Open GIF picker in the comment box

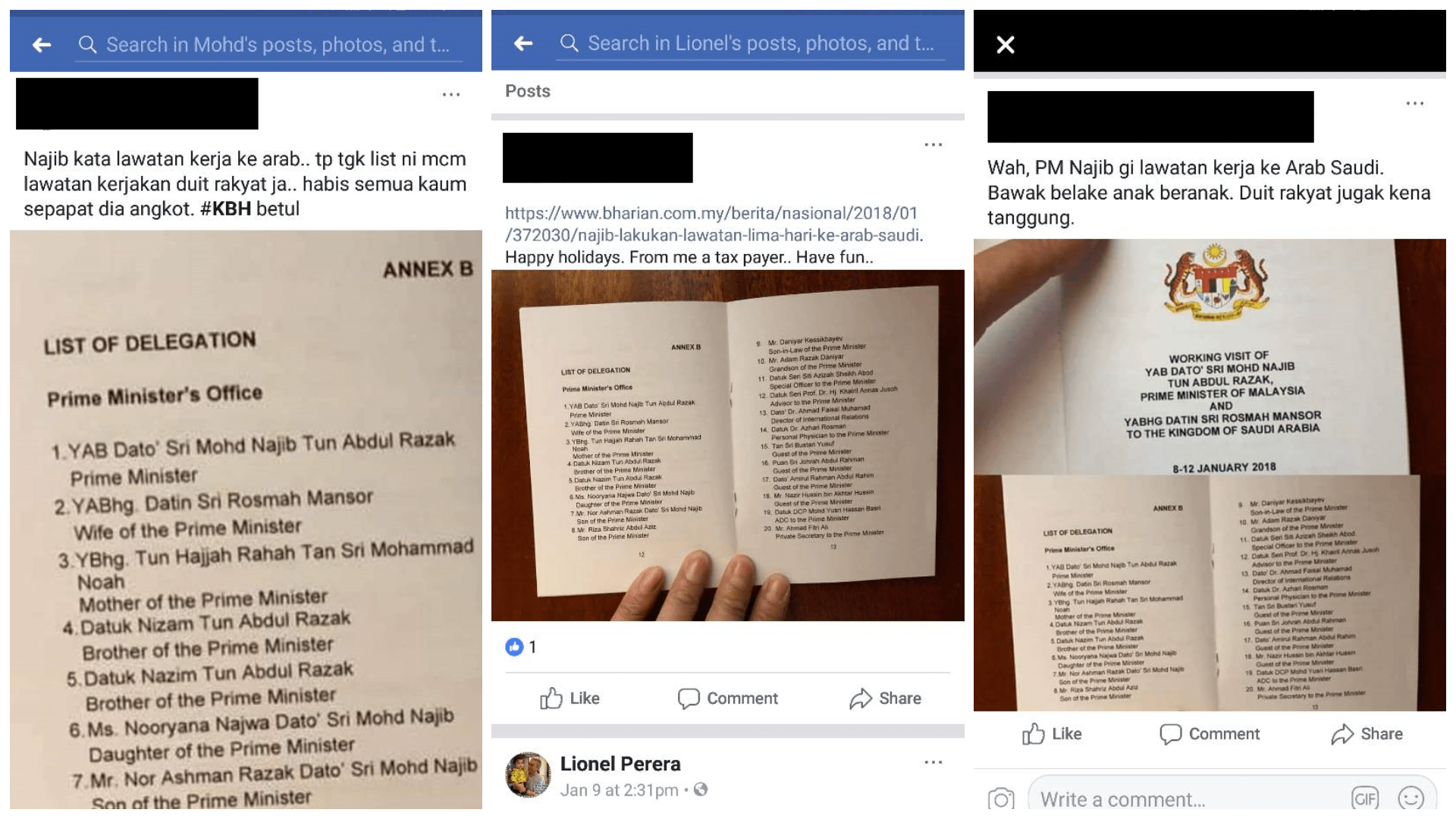1365,799
